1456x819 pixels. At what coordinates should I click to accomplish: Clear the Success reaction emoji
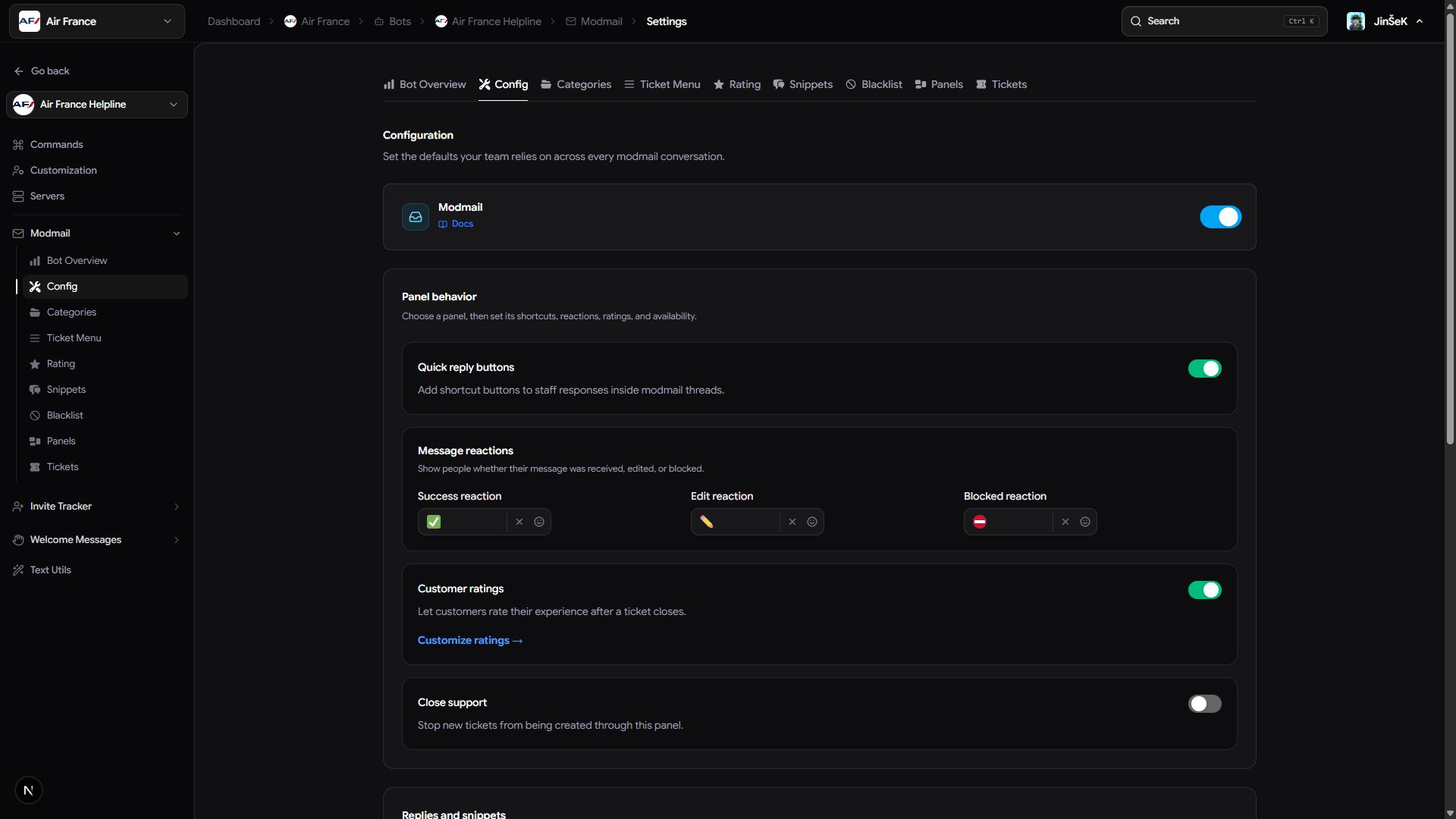pyautogui.click(x=519, y=522)
